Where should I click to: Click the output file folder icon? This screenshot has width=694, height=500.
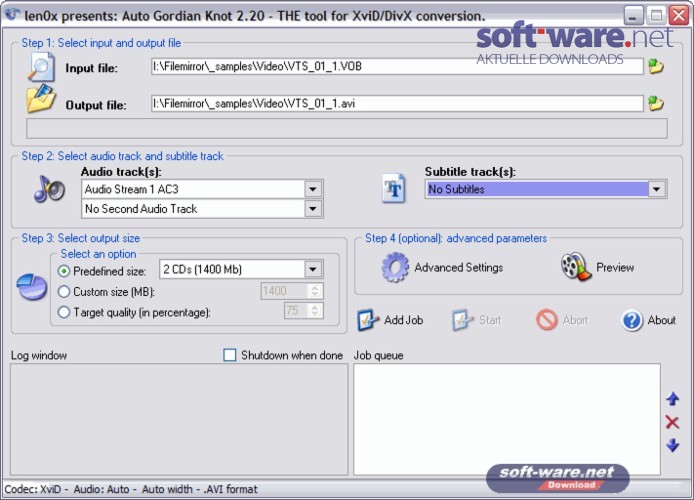[41, 98]
